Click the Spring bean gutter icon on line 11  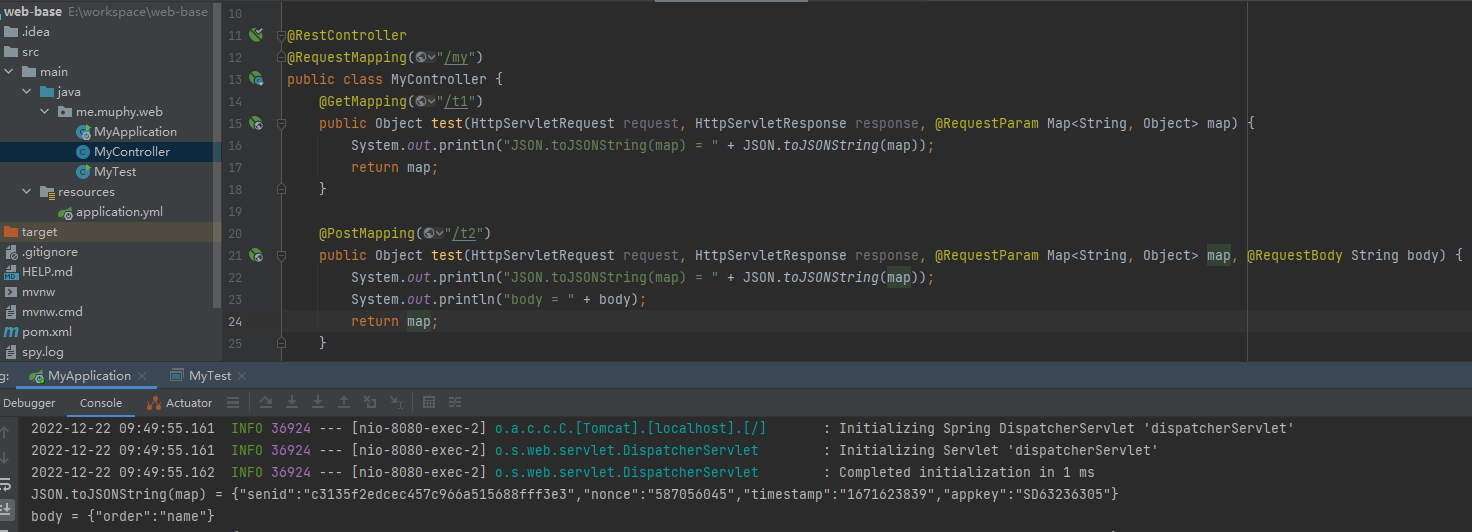256,35
